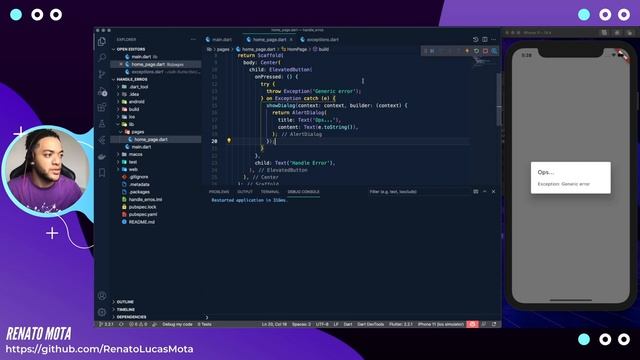Click the red recording indicator in status bar

tap(473, 324)
